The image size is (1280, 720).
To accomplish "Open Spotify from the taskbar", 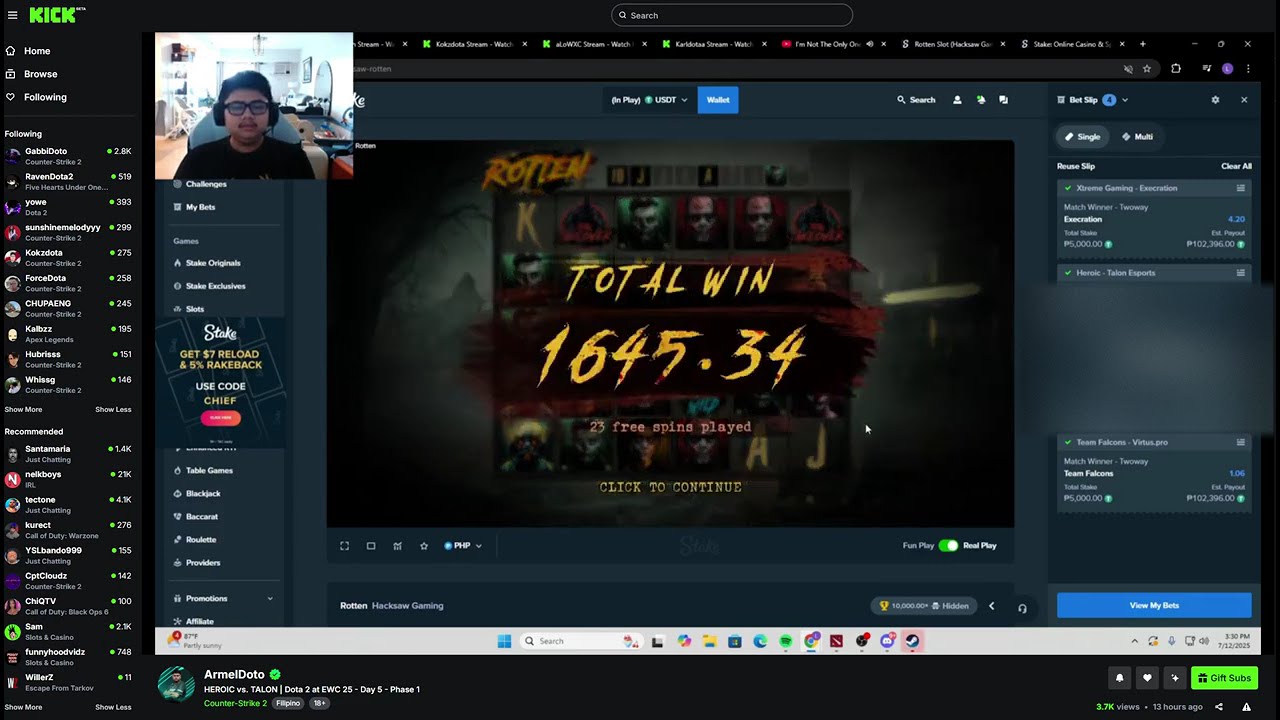I will click(x=786, y=641).
